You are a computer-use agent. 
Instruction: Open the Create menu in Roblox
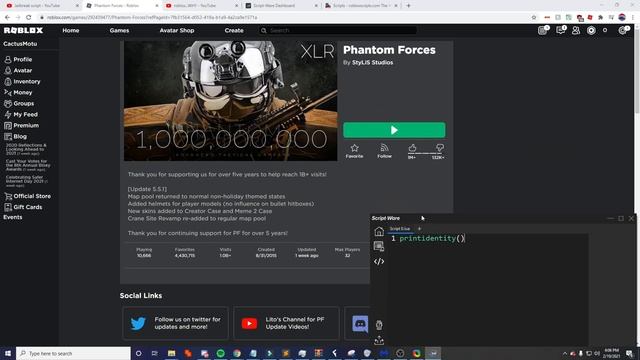(234, 31)
